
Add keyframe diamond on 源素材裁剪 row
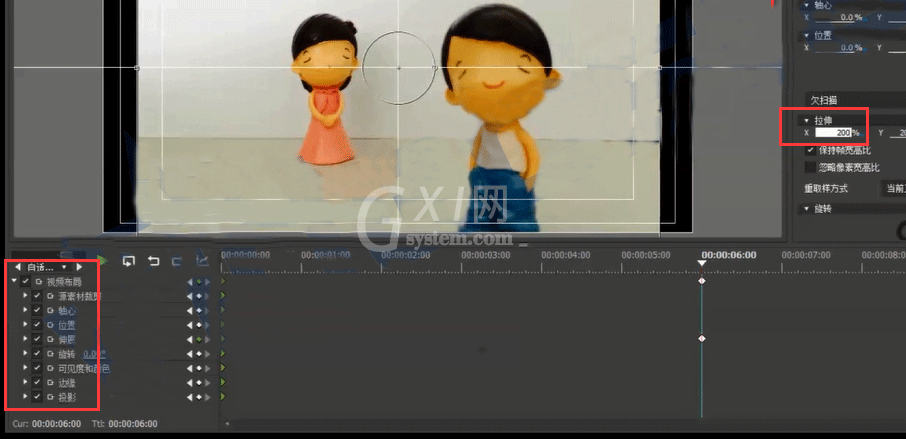click(x=198, y=296)
